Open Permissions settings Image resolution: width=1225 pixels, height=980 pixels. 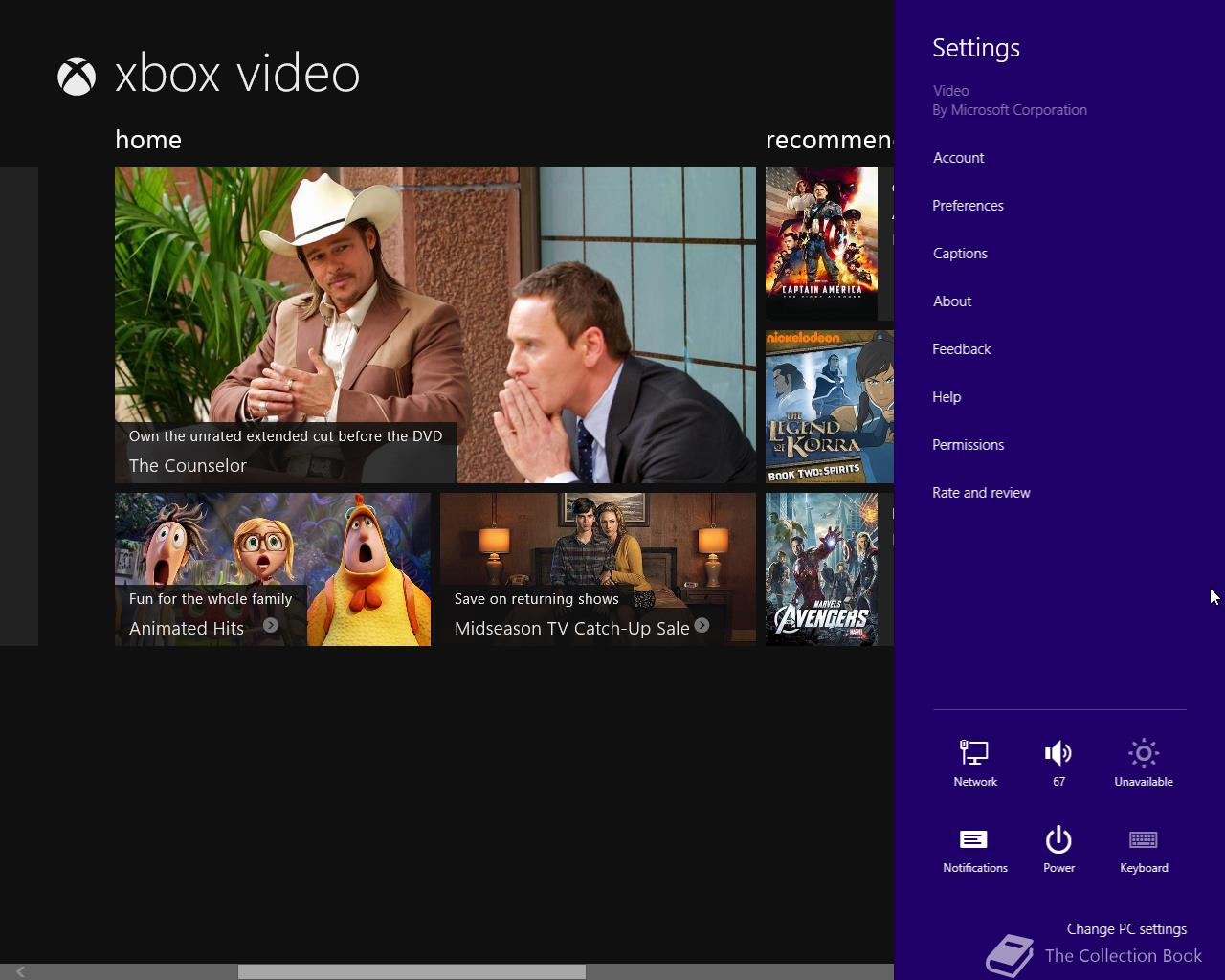(x=968, y=445)
